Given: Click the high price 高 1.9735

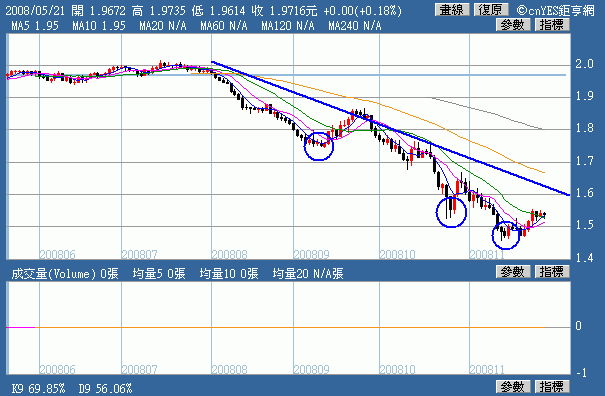Looking at the screenshot, I should (159, 10).
